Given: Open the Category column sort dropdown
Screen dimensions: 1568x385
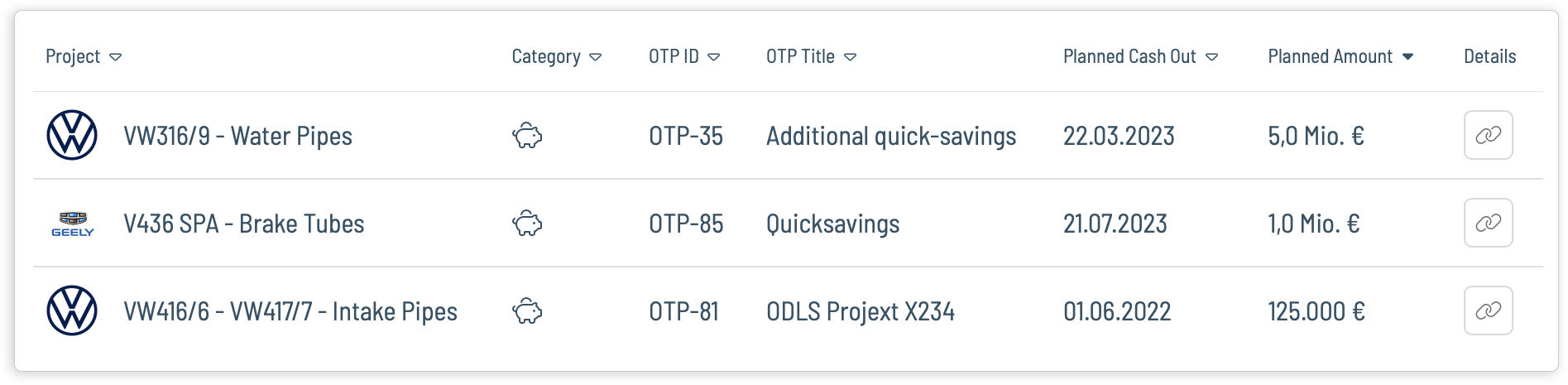Looking at the screenshot, I should click(596, 57).
